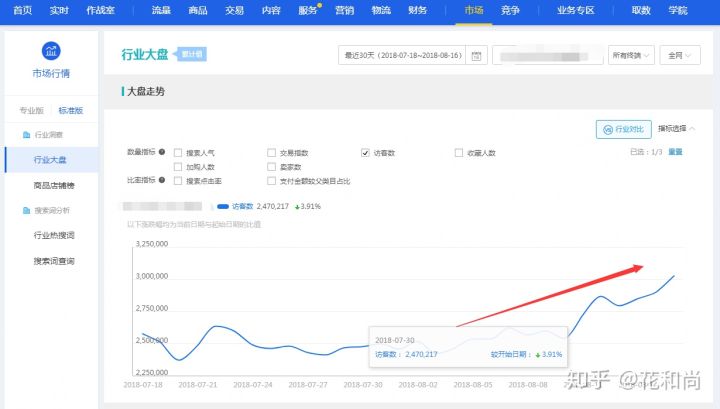720x409 pixels.
Task: Click the 重置 link
Action: (675, 152)
